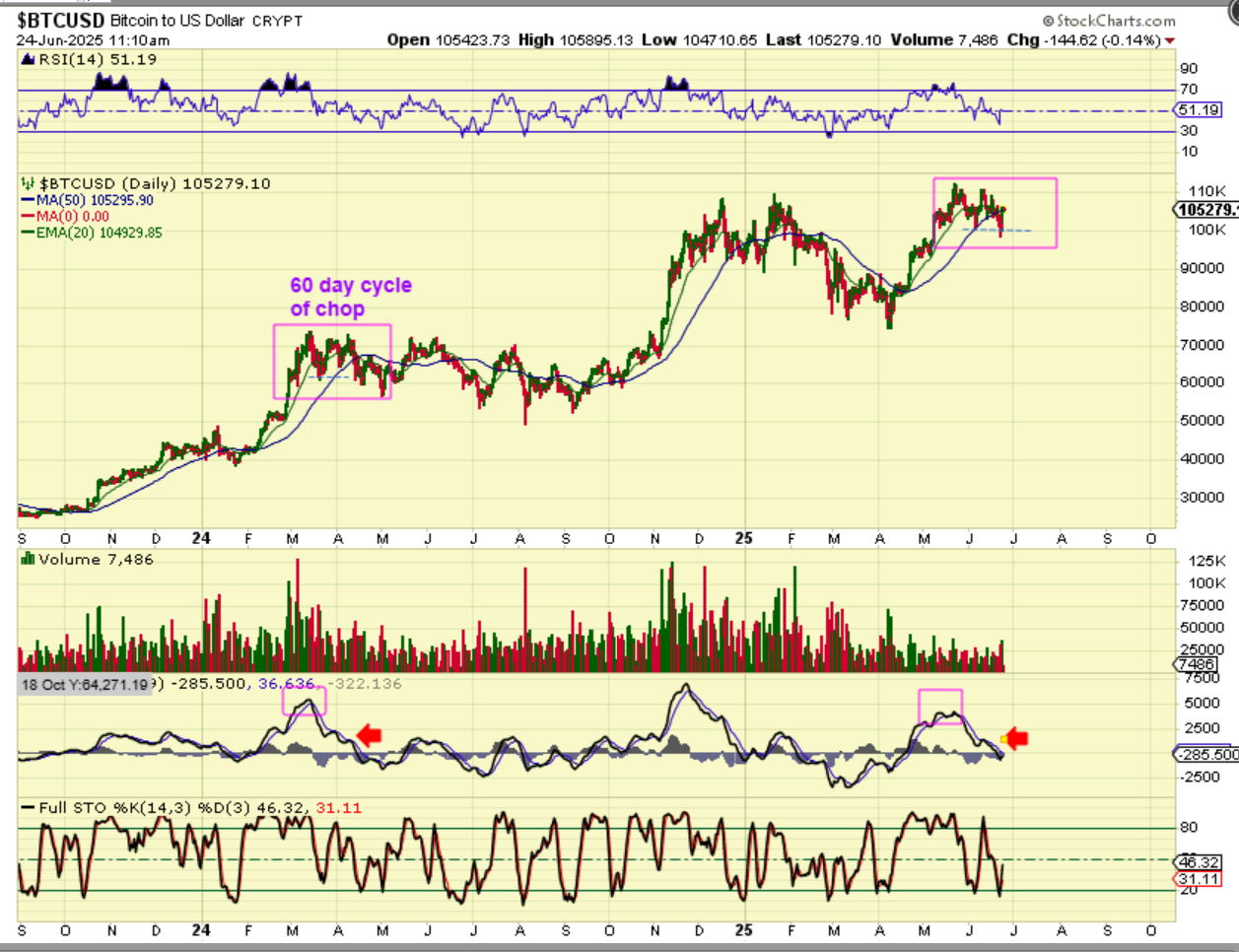This screenshot has width=1239, height=952.
Task: Click the EMA(20) 104929.85 legend entry
Action: pyautogui.click(x=93, y=233)
